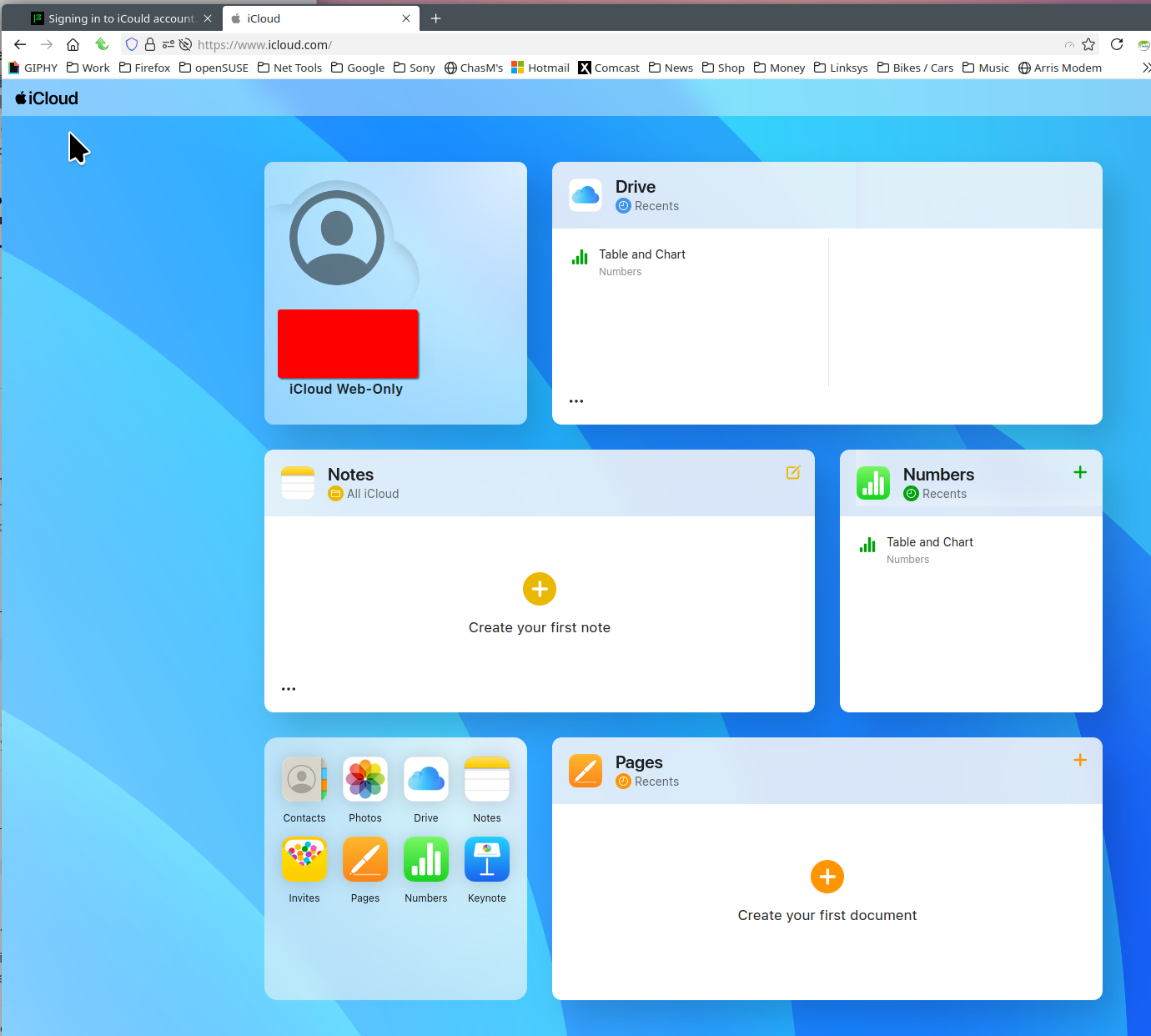Expand the openSUSE bookmarks folder
The image size is (1151, 1036).
click(x=214, y=68)
